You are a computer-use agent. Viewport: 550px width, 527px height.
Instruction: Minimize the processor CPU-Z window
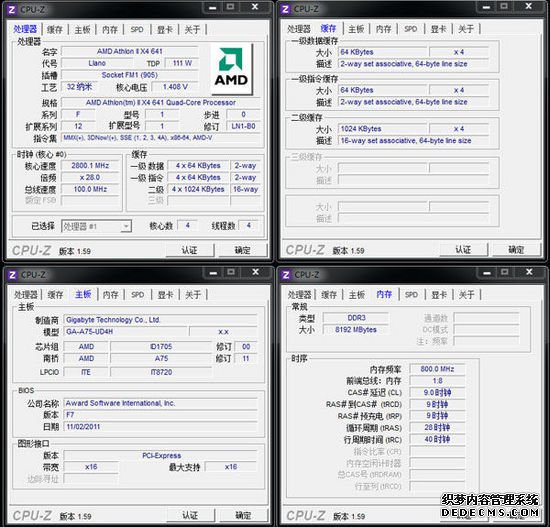click(213, 7)
